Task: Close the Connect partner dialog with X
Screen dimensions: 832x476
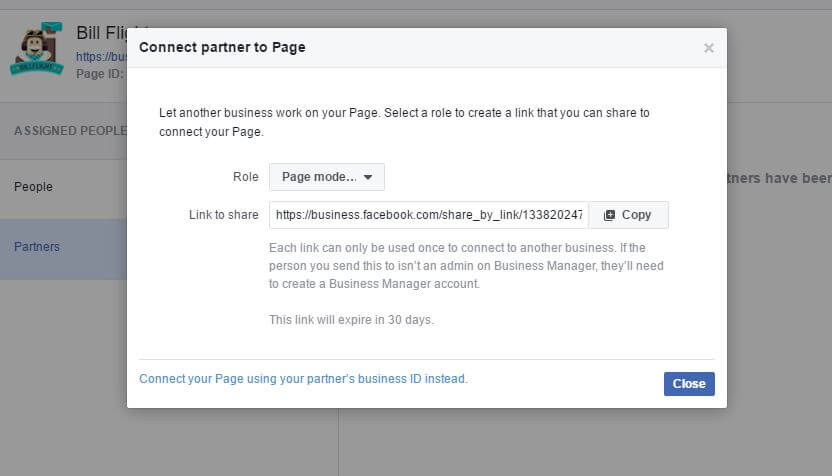Action: (x=708, y=48)
